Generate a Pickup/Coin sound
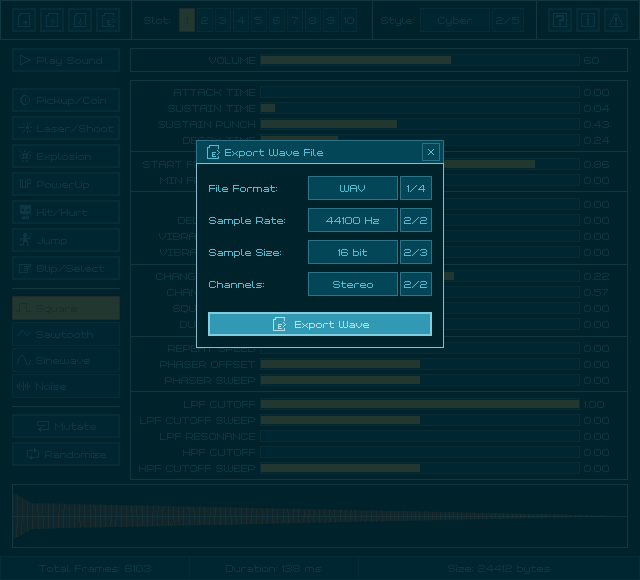 tap(66, 100)
